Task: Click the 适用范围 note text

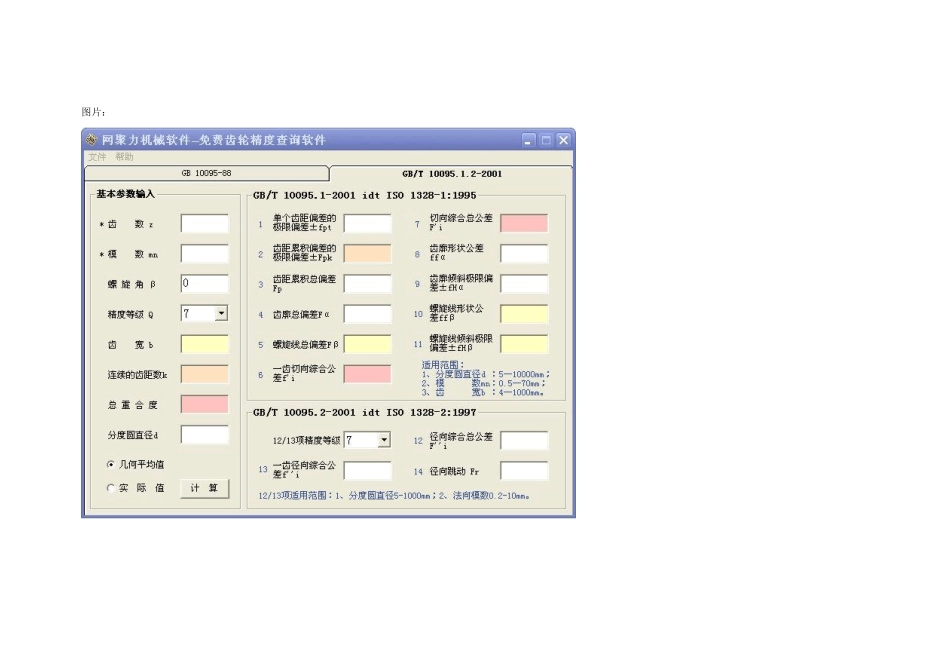Action: [x=485, y=379]
